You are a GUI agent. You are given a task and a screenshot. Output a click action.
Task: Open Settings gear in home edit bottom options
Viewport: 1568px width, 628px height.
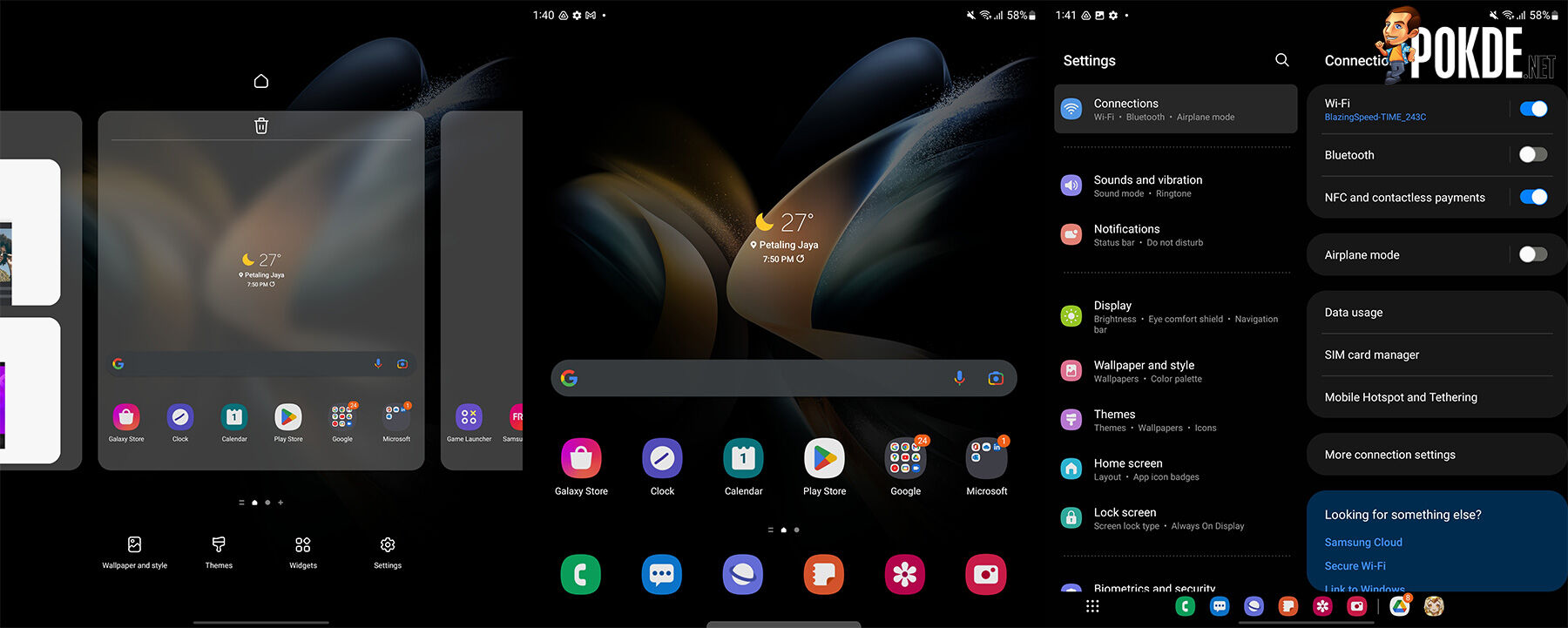pyautogui.click(x=388, y=553)
